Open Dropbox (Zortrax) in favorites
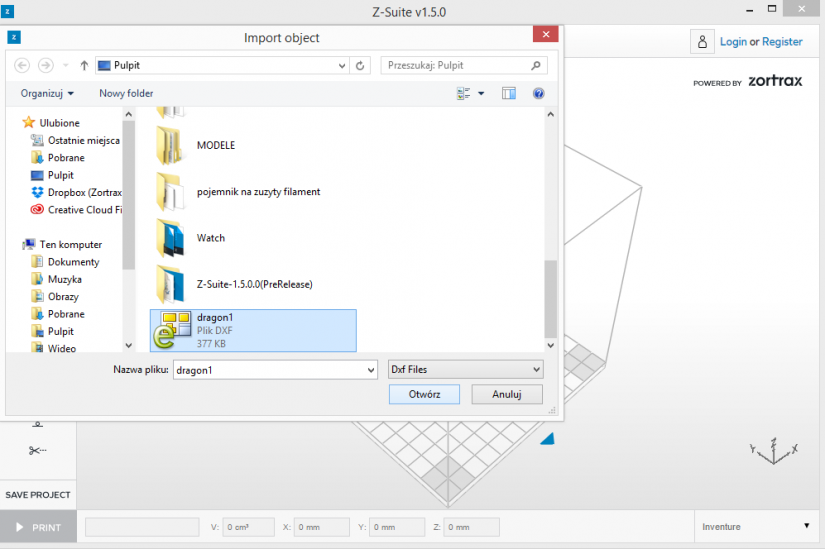The width and height of the screenshot is (825, 549). (x=76, y=193)
